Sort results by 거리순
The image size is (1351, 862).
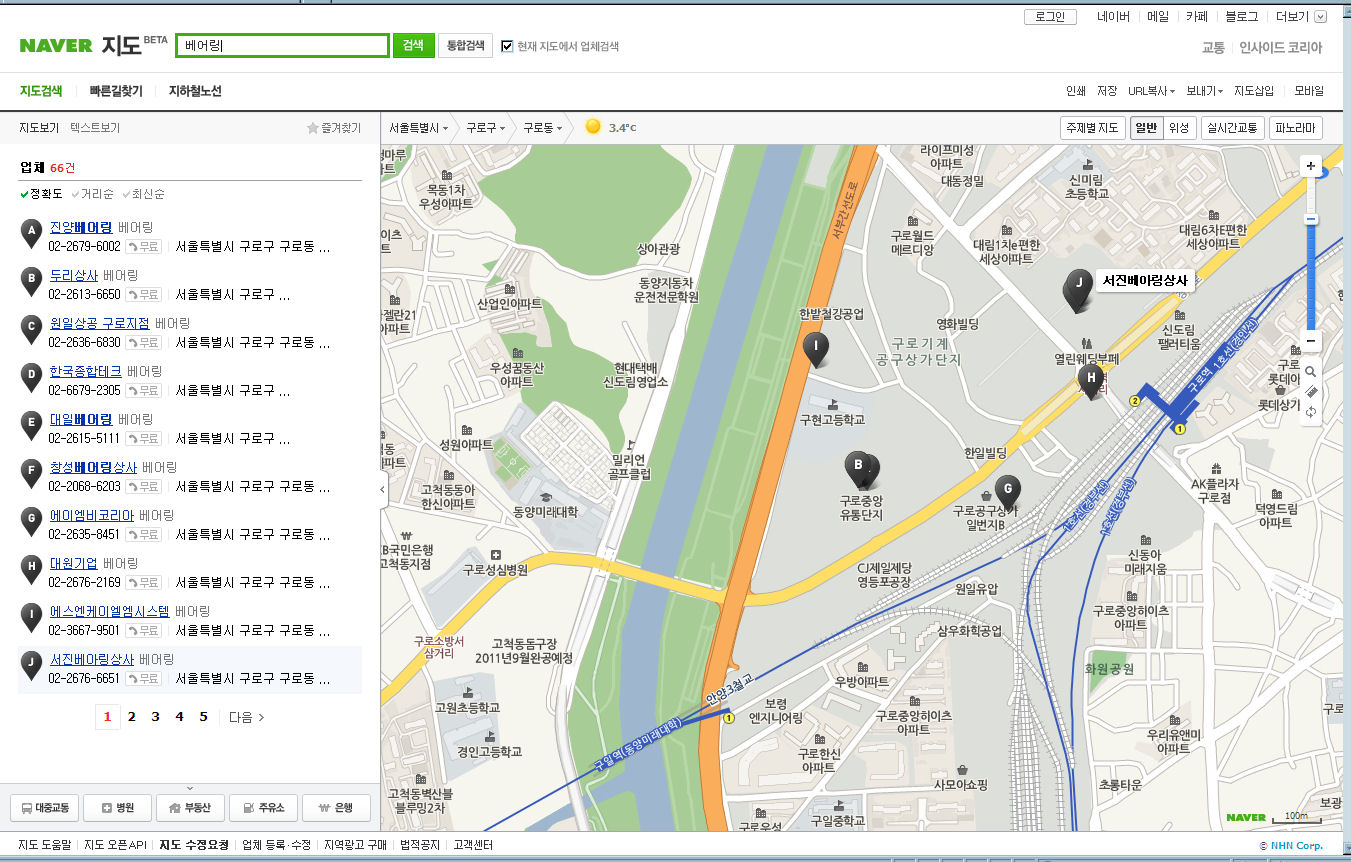click(x=92, y=194)
